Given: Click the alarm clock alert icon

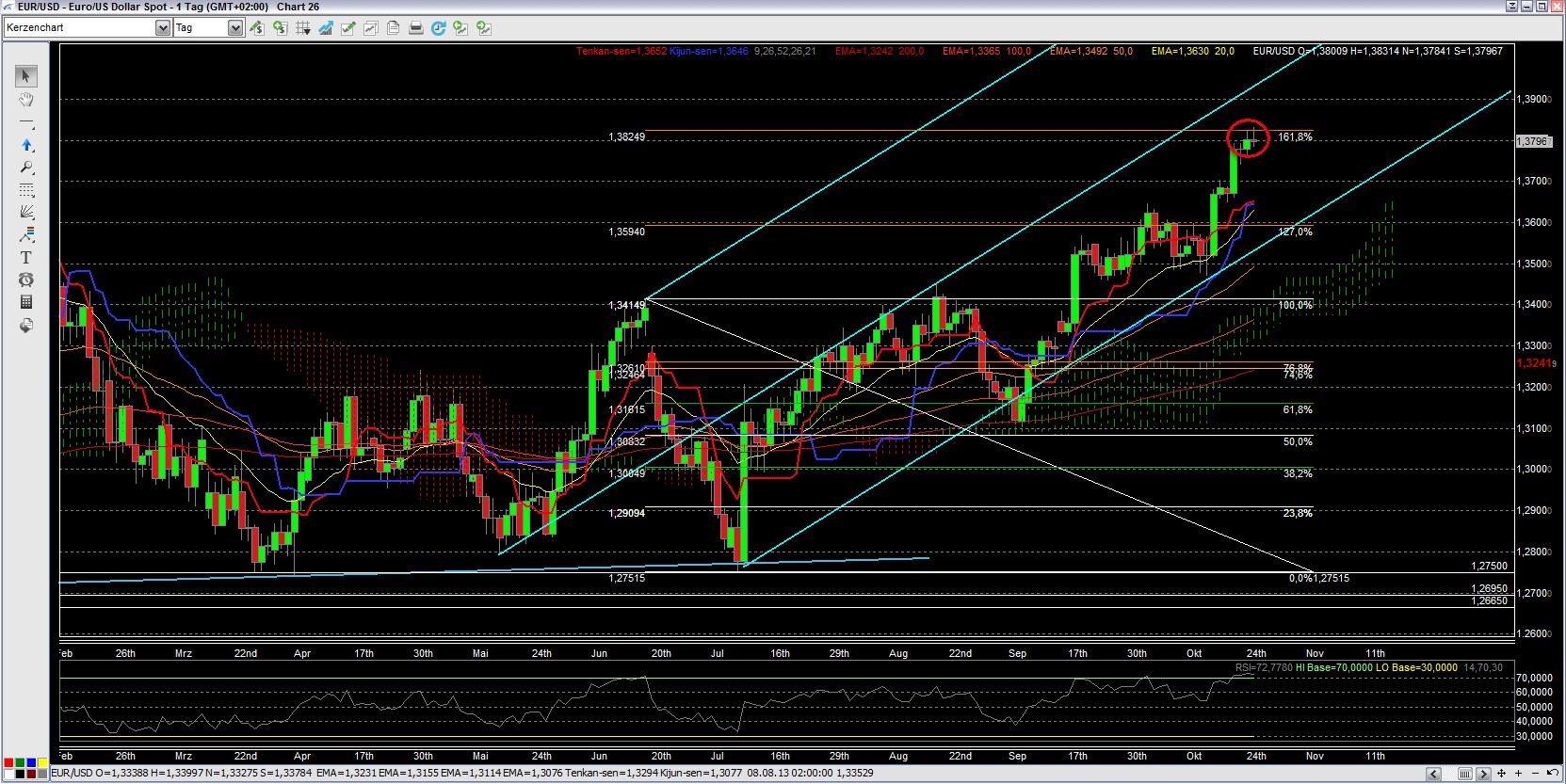Looking at the screenshot, I should (x=26, y=280).
